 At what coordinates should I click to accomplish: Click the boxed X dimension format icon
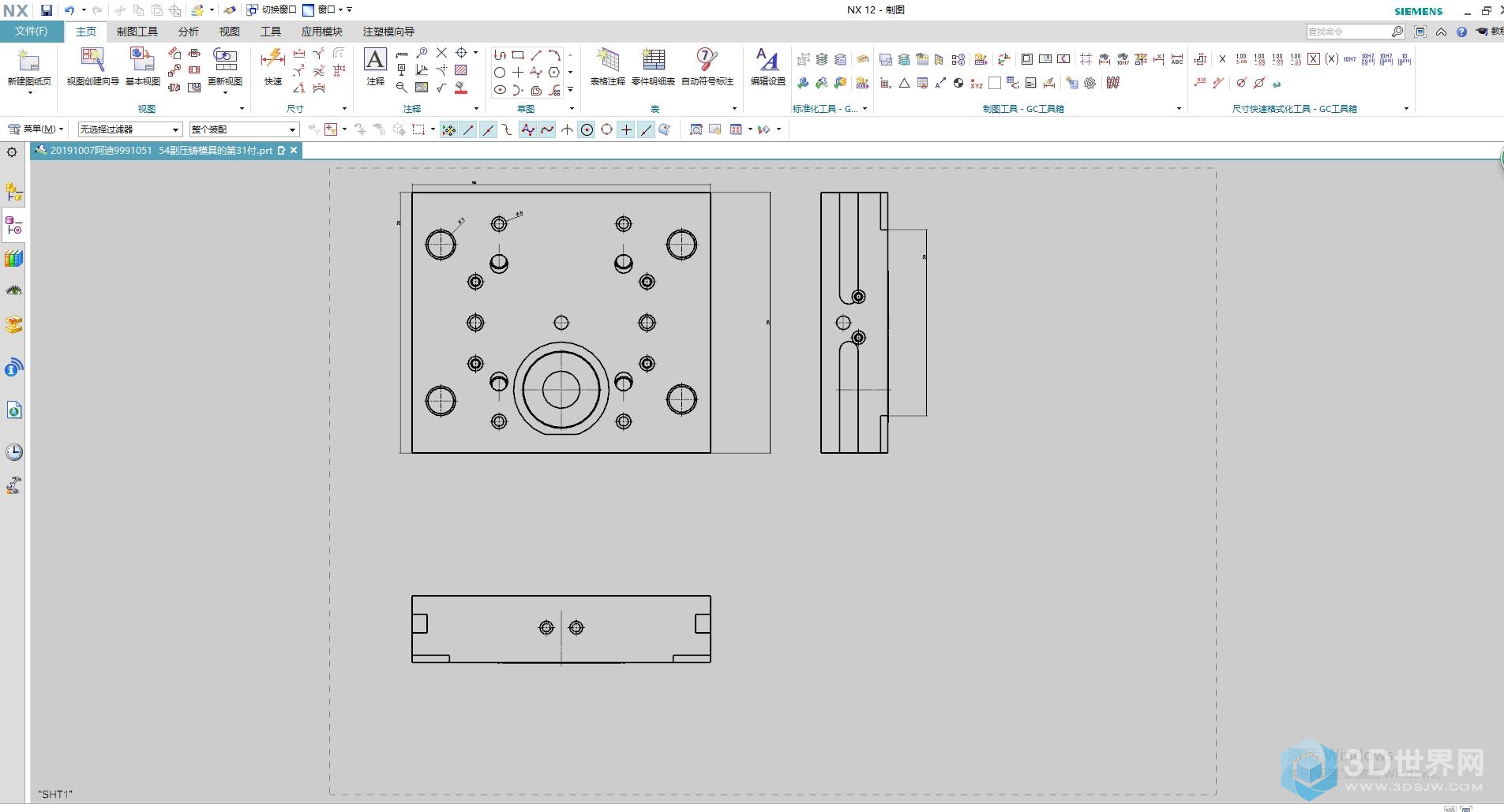point(1314,59)
